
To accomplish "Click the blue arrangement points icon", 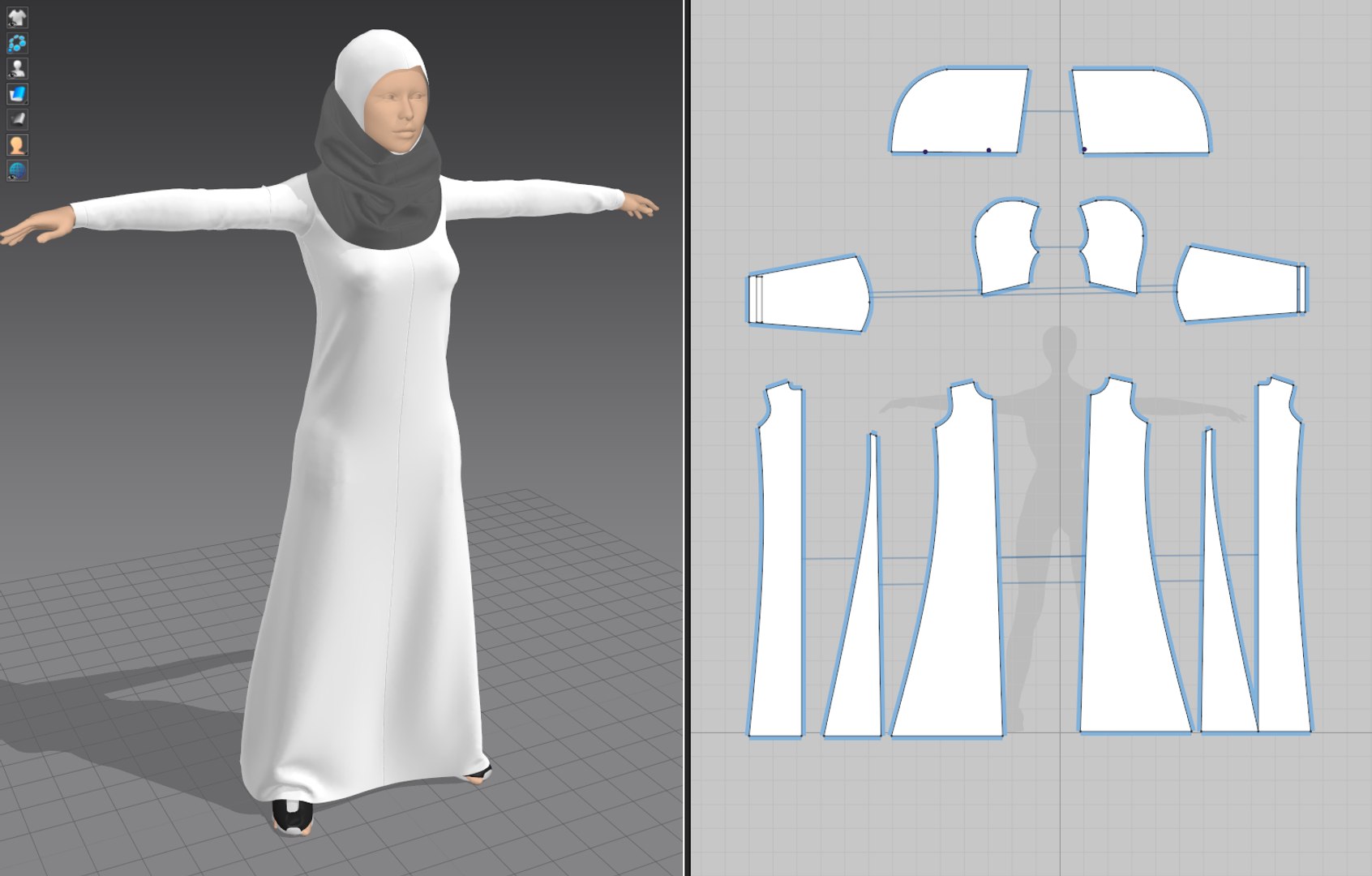I will [x=17, y=43].
